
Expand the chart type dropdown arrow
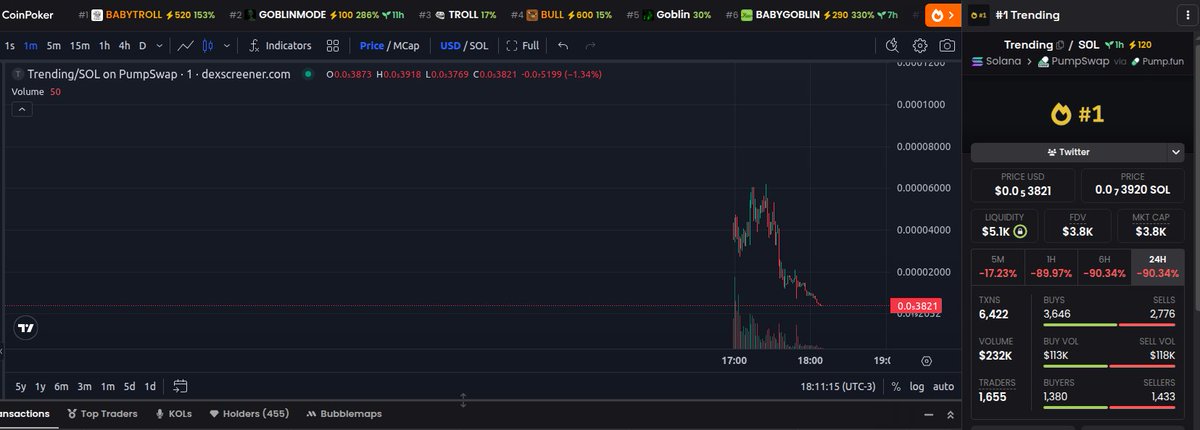coord(228,45)
